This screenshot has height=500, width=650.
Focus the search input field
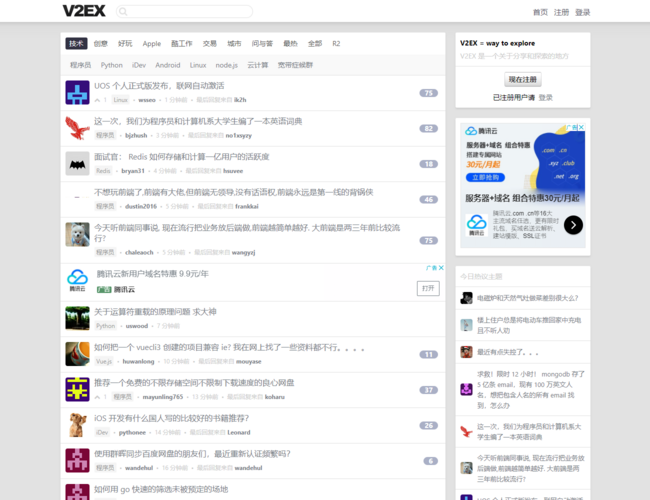coord(184,12)
